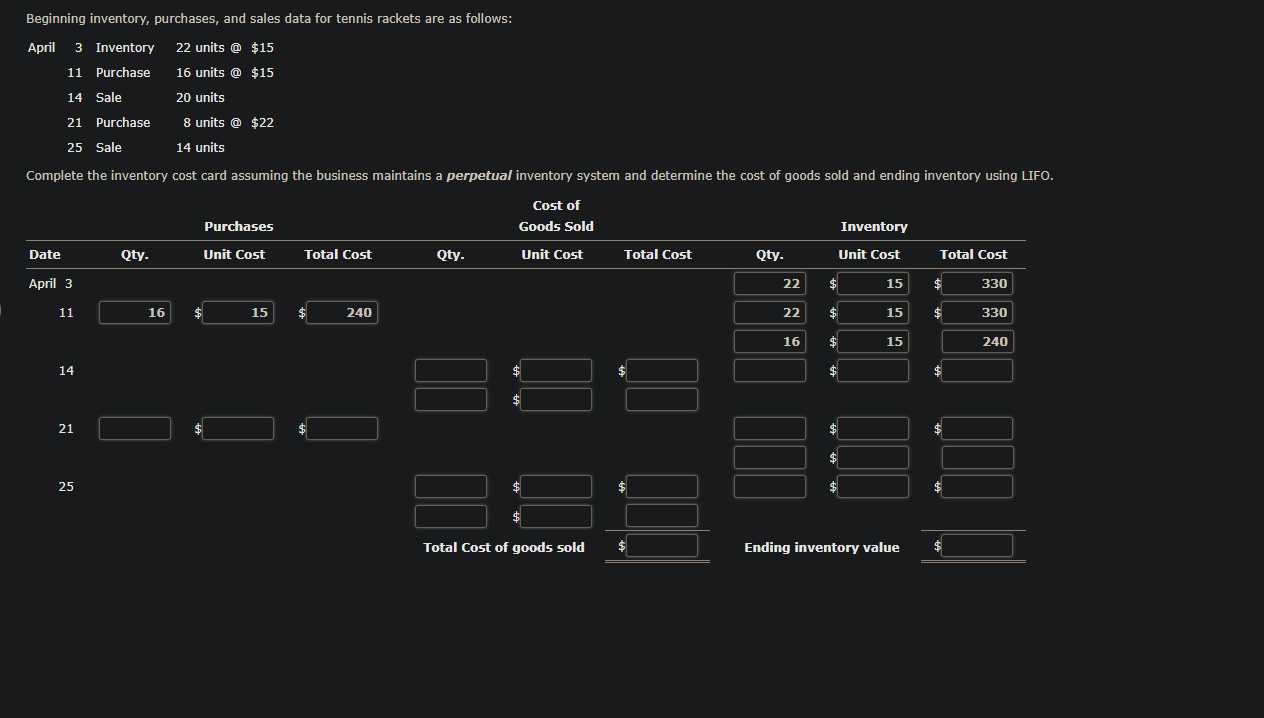Click April 21 purchases quantity field

[135, 429]
